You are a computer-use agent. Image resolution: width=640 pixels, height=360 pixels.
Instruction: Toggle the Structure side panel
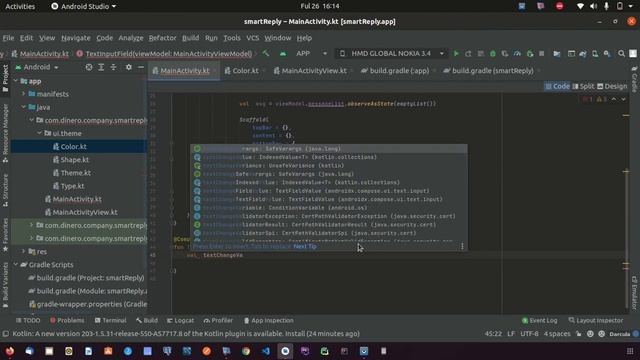pos(5,190)
